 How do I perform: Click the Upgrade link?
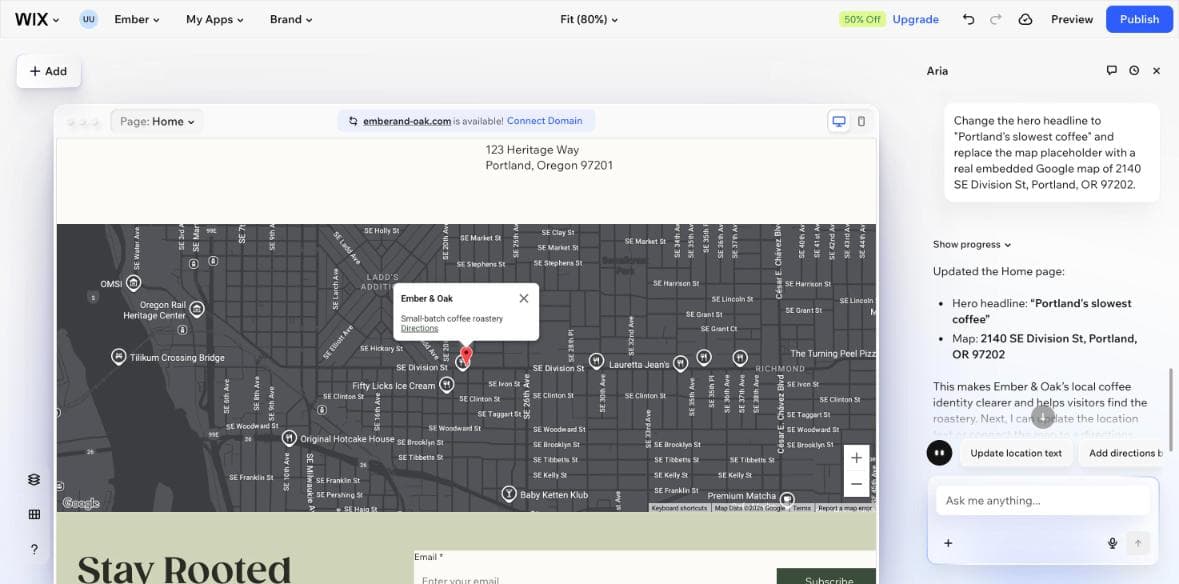[915, 20]
